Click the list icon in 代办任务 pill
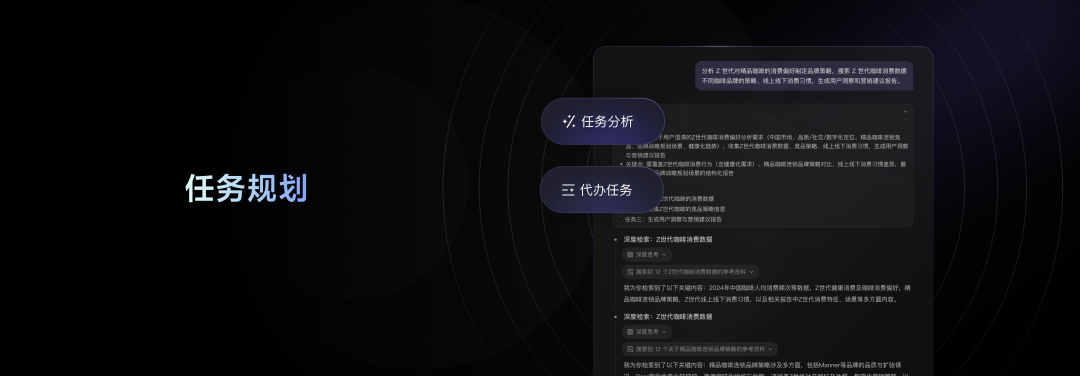This screenshot has height=376, width=1080. (x=568, y=190)
